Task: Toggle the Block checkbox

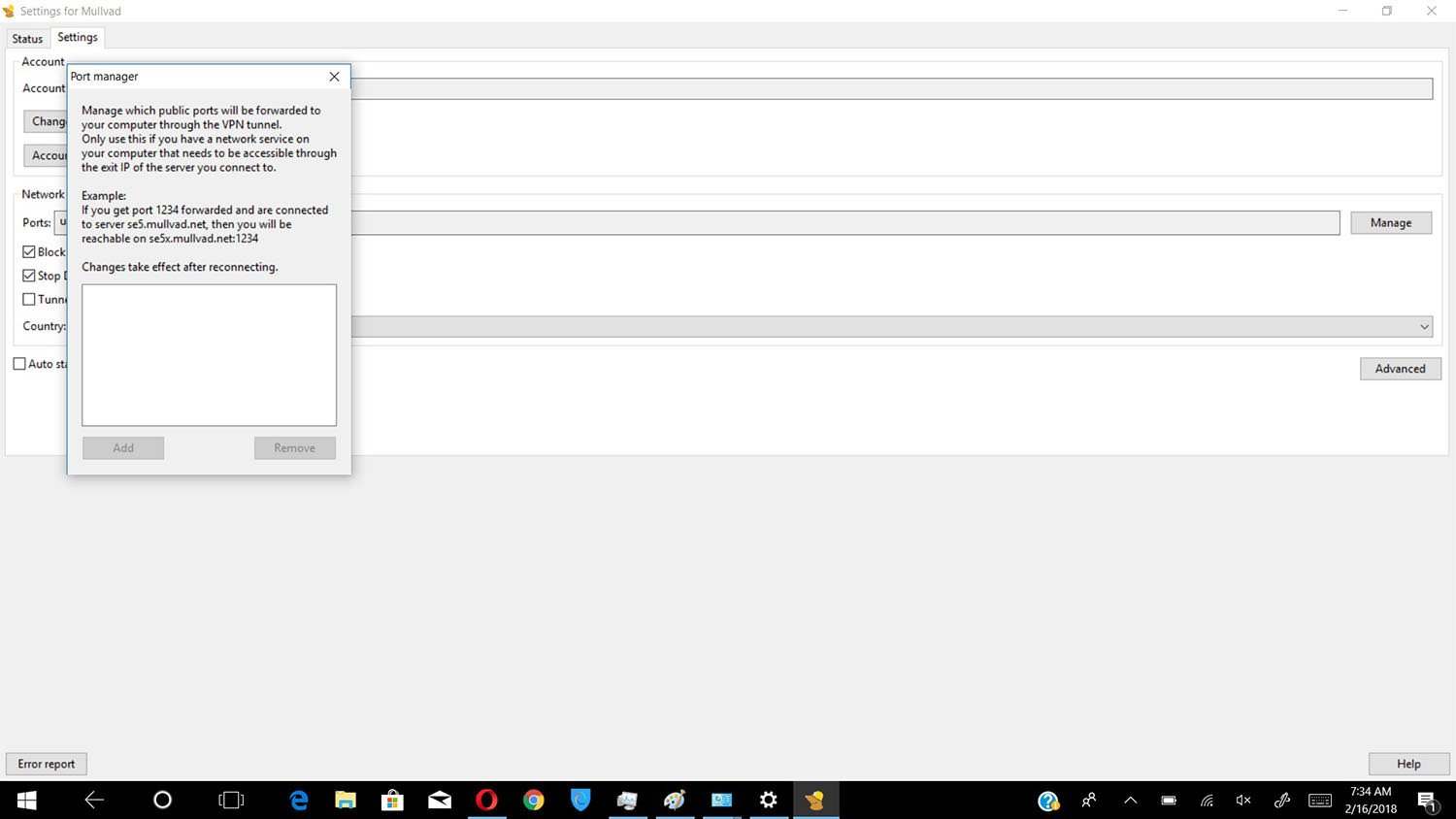Action: click(x=29, y=251)
